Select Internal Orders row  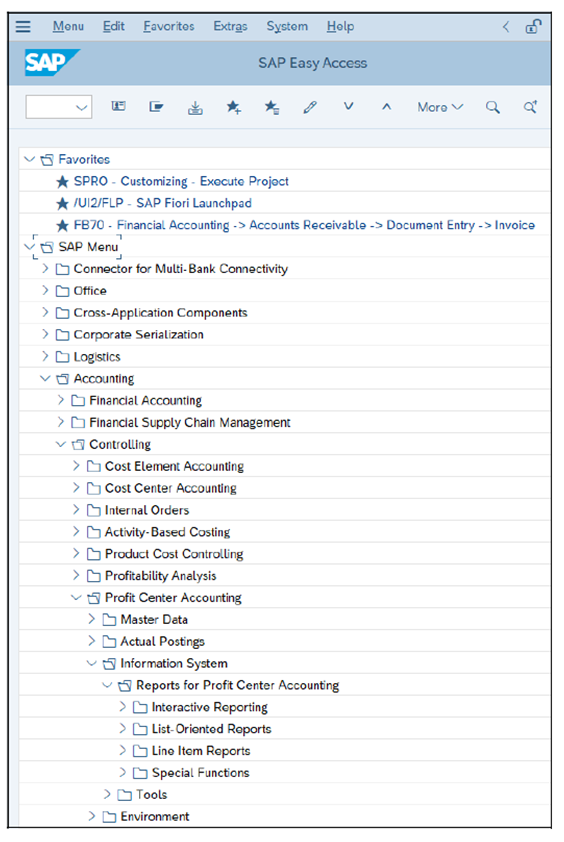click(x=284, y=510)
